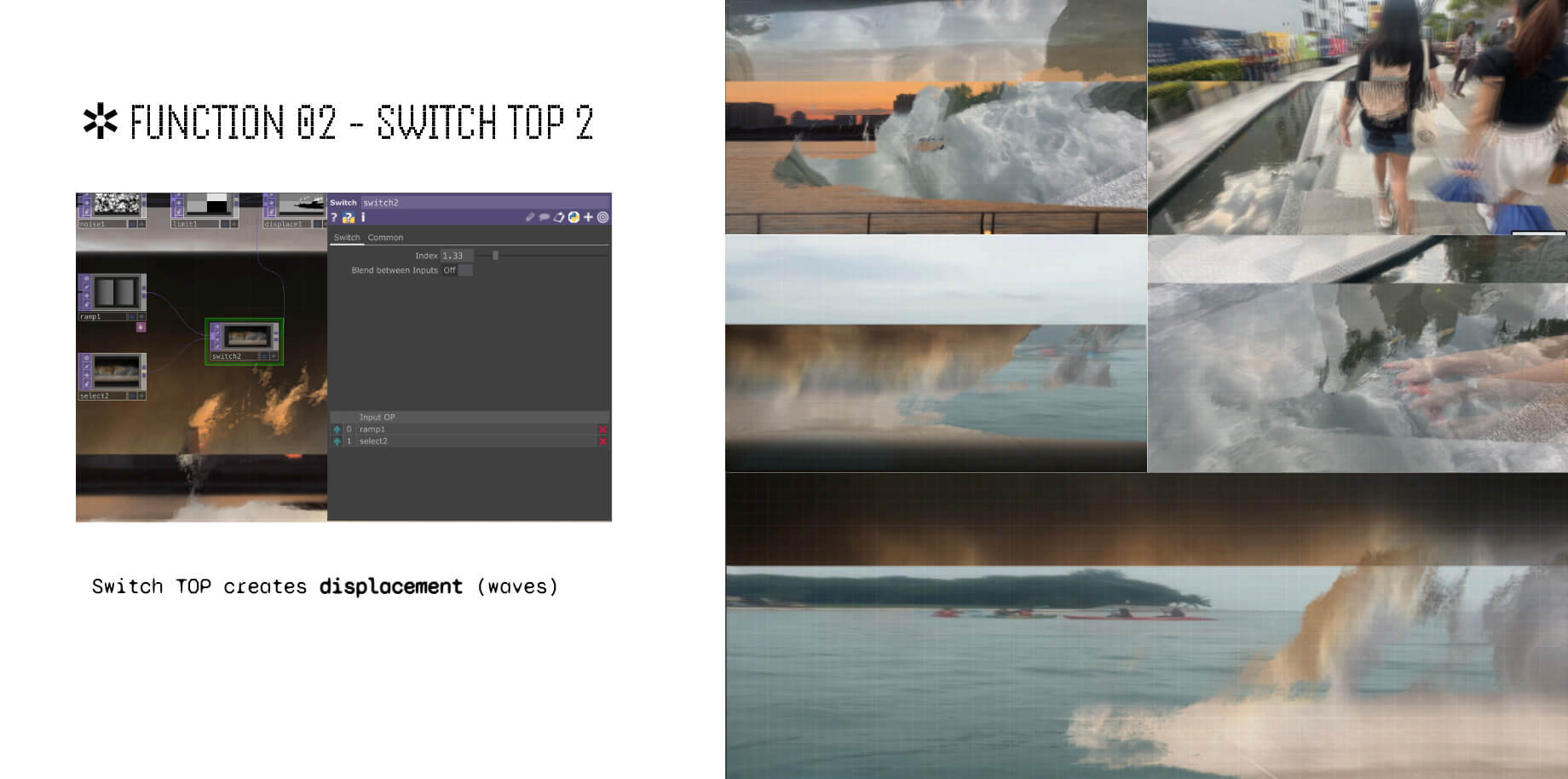The image size is (1568, 779).
Task: Click the Python class icon in parameters header
Action: click(x=574, y=217)
